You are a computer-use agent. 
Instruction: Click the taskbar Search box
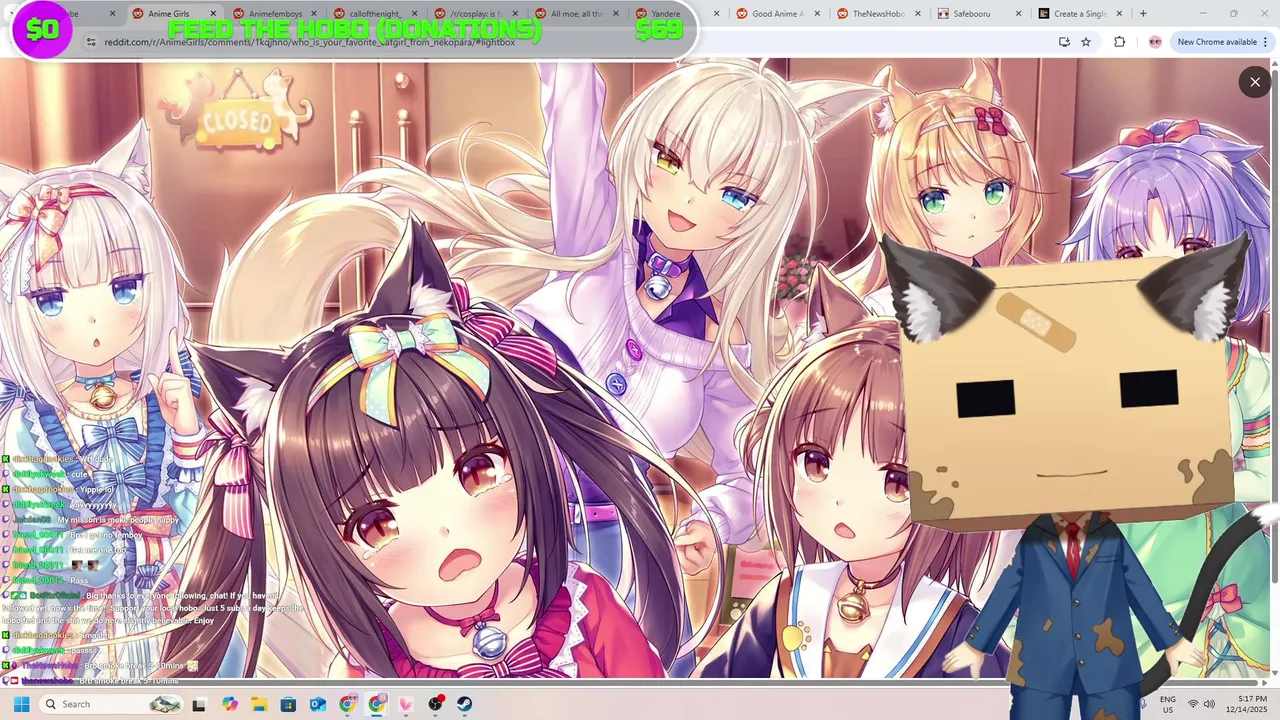pyautogui.click(x=111, y=704)
